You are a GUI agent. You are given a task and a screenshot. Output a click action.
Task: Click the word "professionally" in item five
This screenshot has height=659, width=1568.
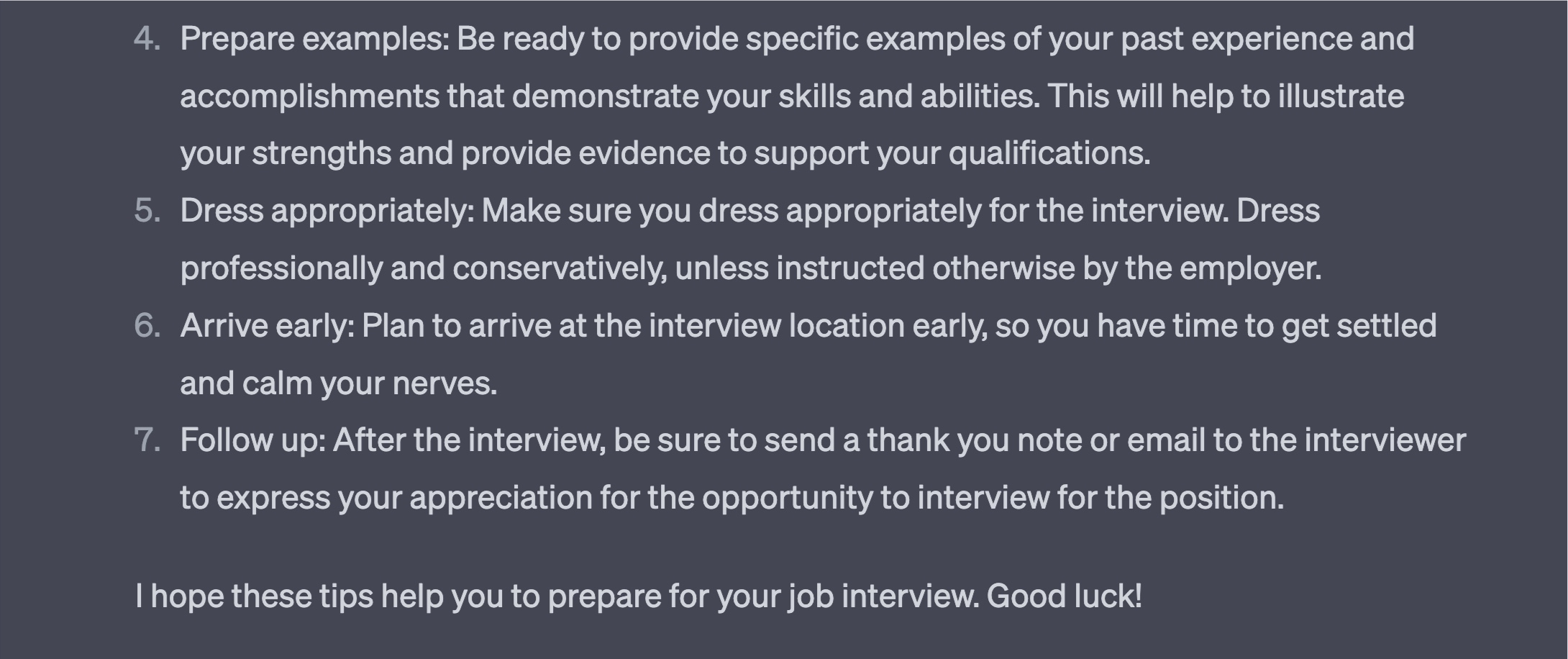tap(281, 269)
